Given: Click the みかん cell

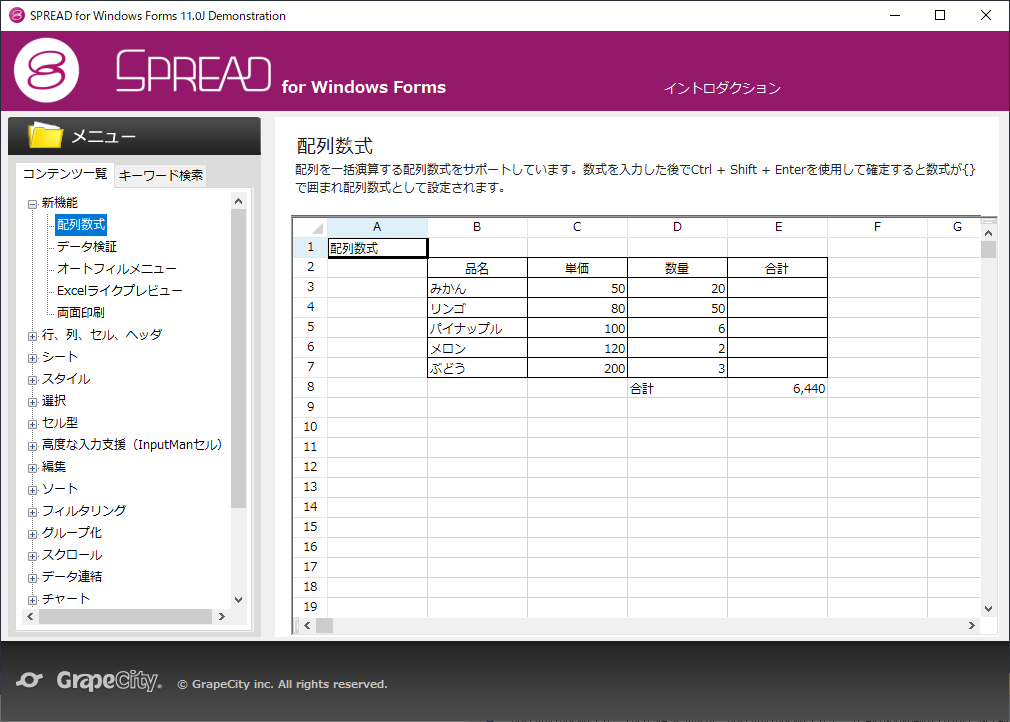Looking at the screenshot, I should pos(477,288).
